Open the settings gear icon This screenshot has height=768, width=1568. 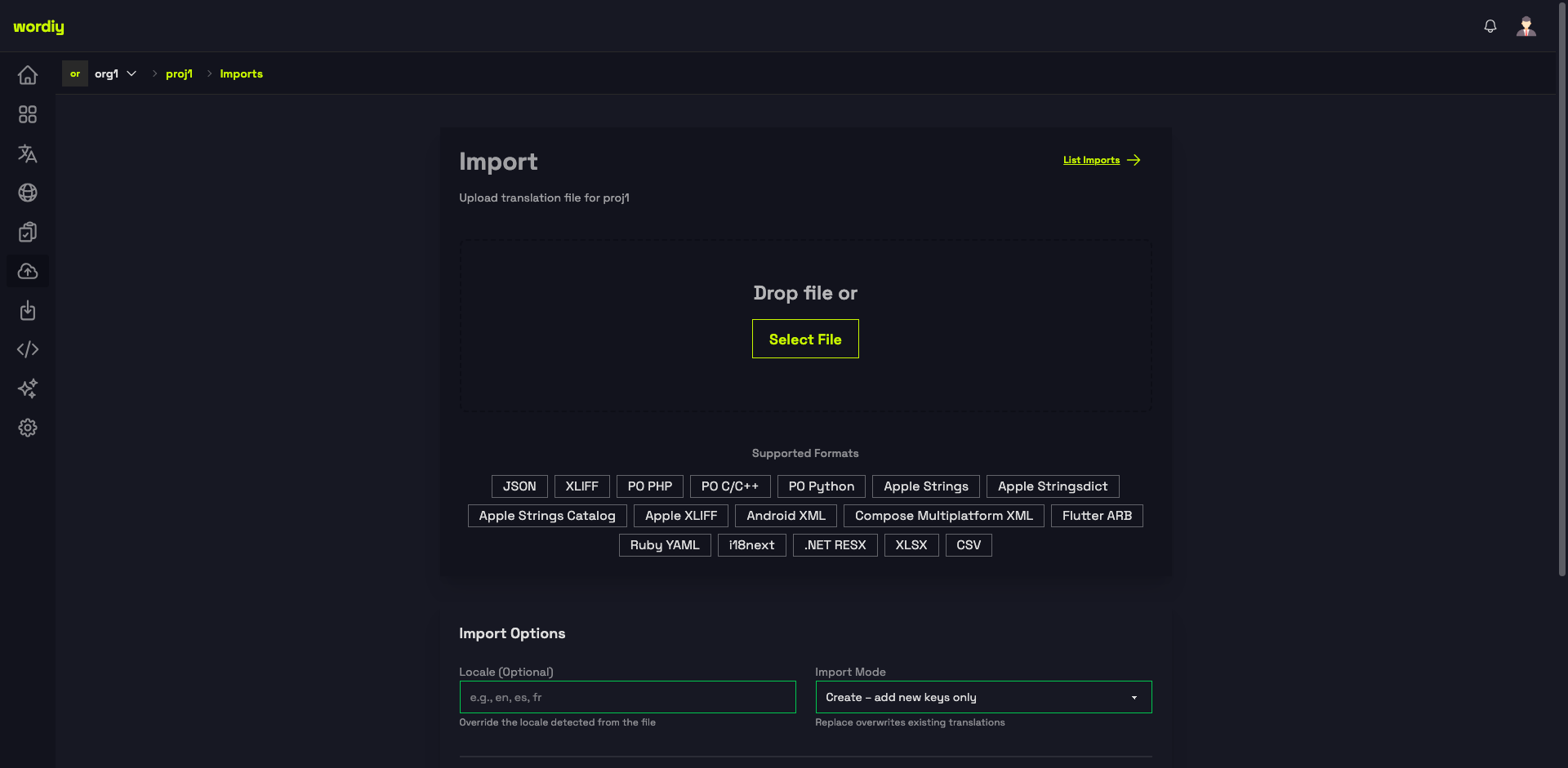coord(28,428)
